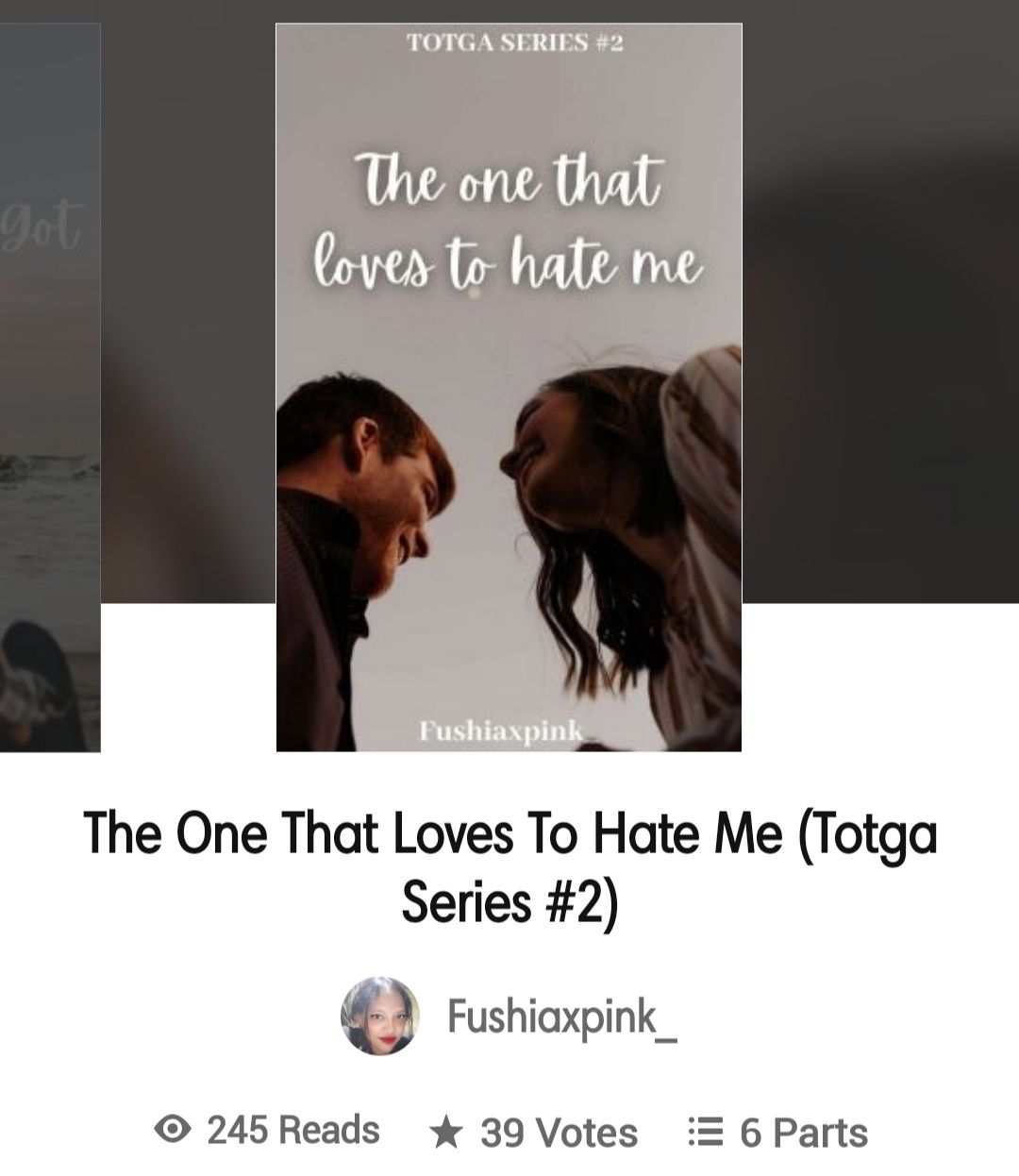
Task: Switch to the previous story cover on the left
Action: (x=49, y=387)
